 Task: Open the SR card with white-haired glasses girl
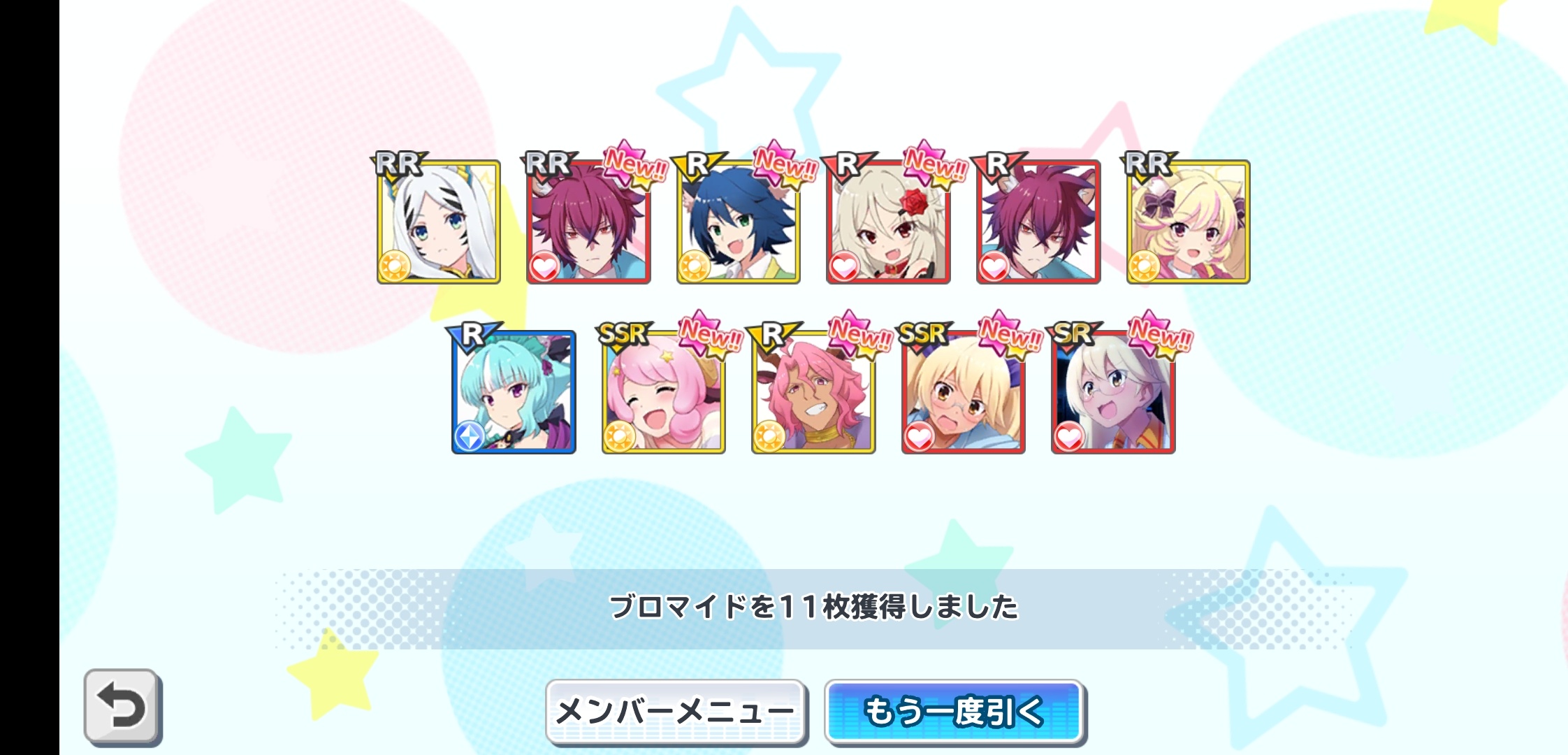point(1113,392)
